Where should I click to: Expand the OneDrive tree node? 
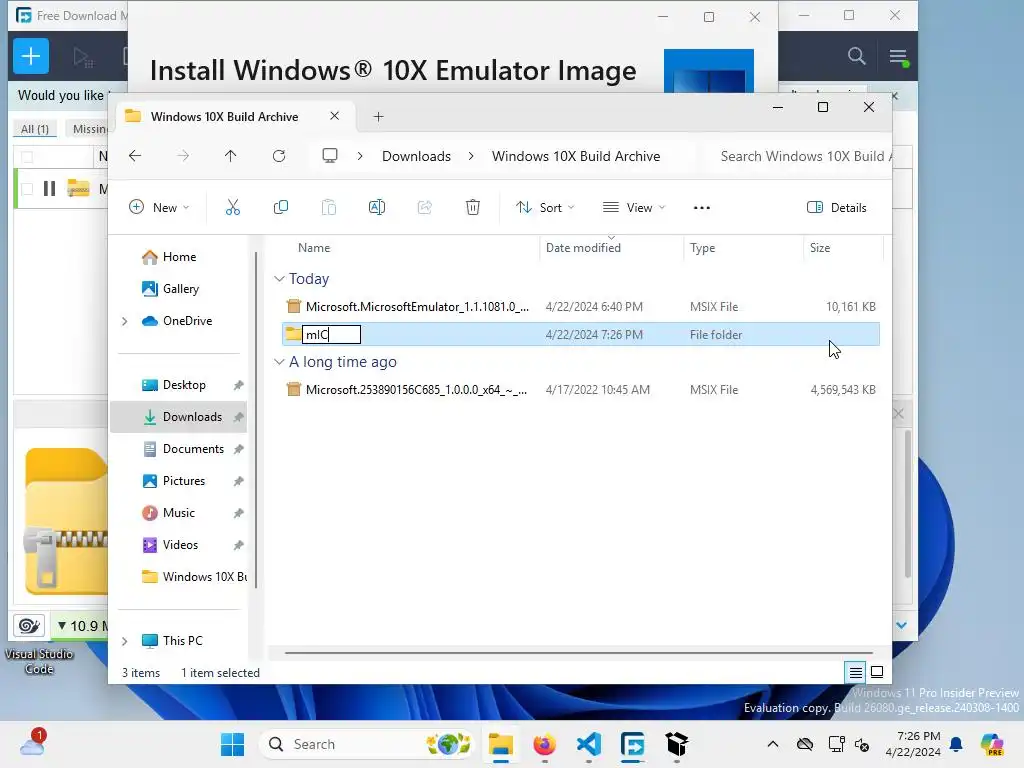click(125, 321)
